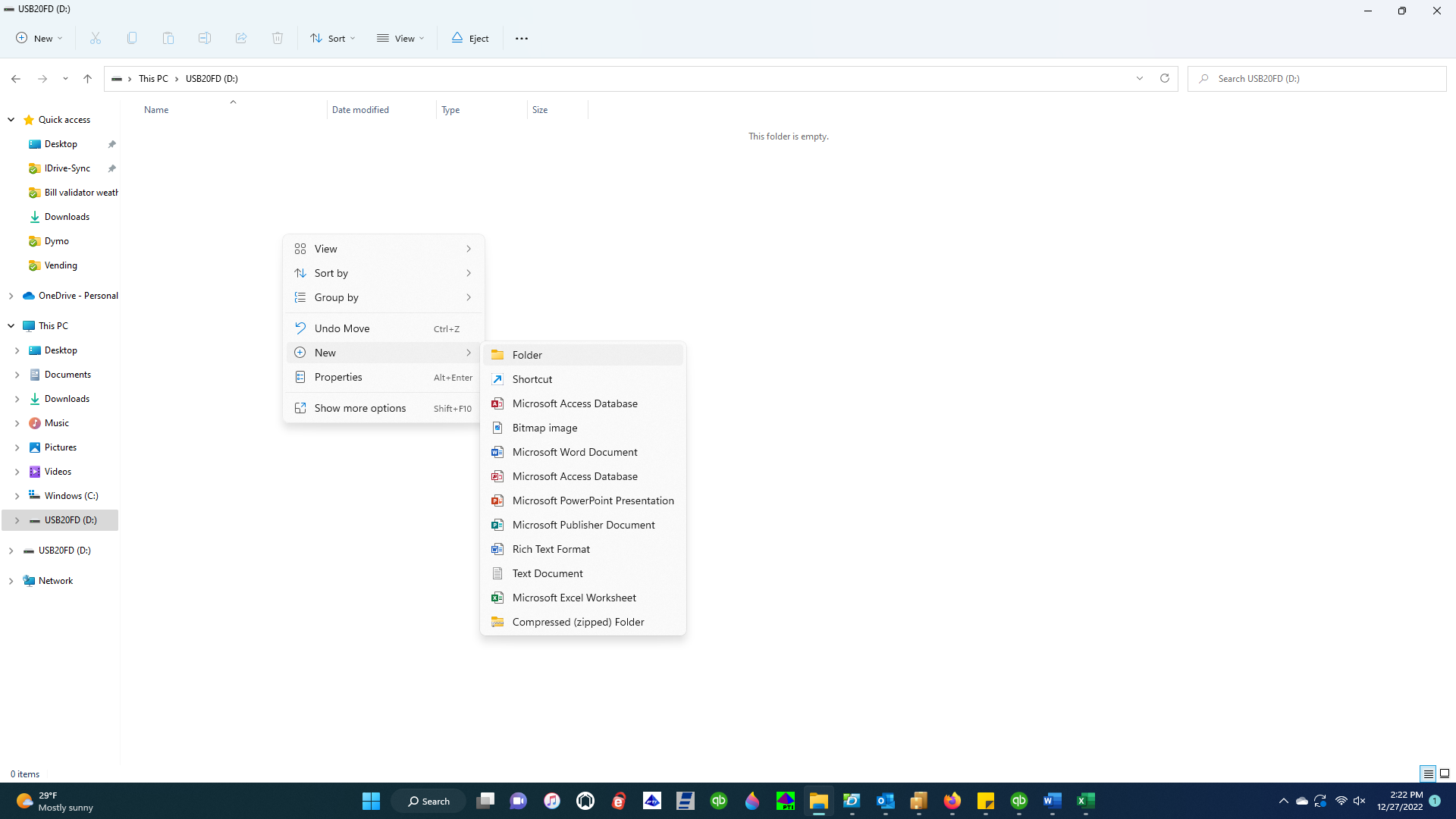
Task: Click the Delete trash icon in toolbar
Action: (278, 38)
